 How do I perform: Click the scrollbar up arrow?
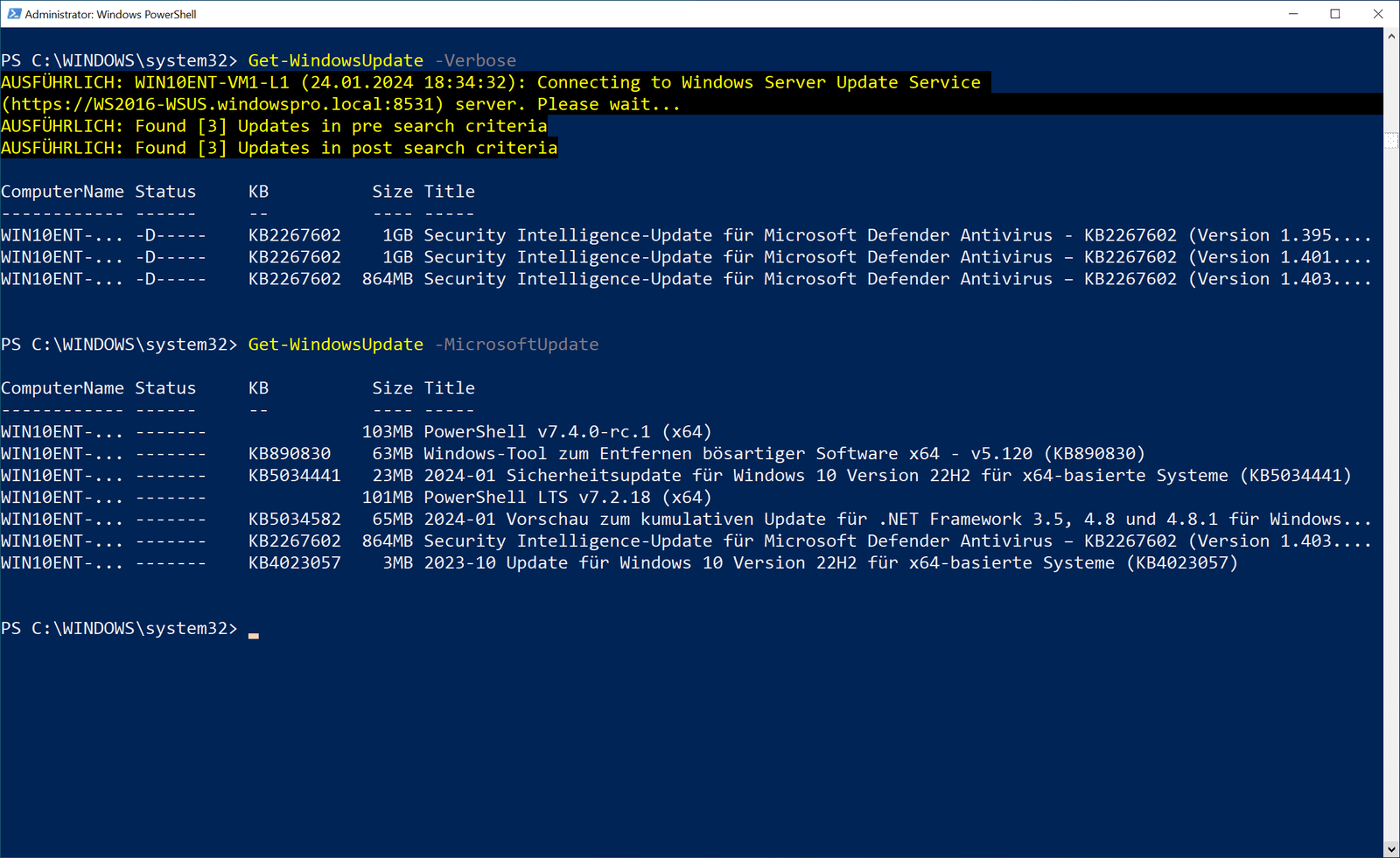click(x=1390, y=36)
